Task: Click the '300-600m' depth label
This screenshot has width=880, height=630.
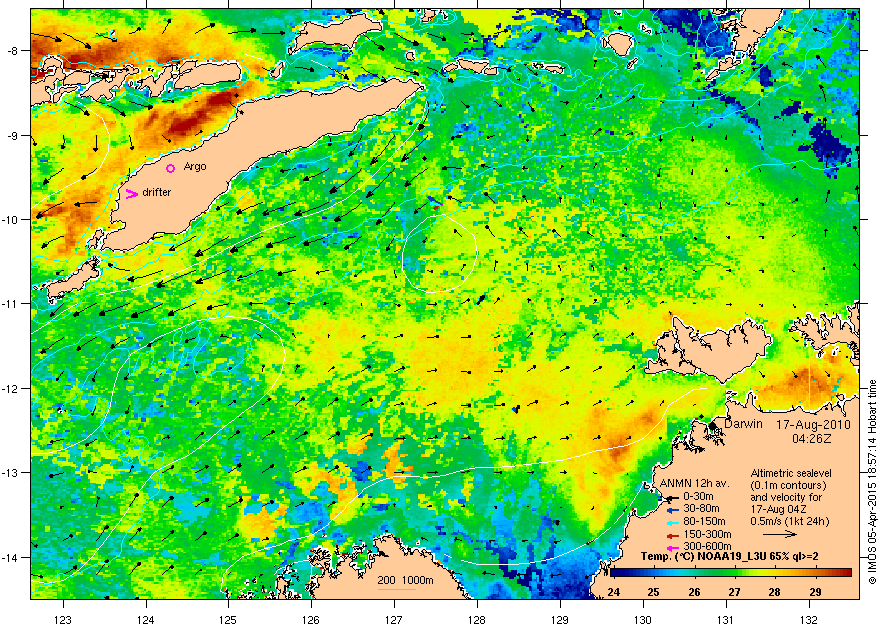Action: [707, 546]
